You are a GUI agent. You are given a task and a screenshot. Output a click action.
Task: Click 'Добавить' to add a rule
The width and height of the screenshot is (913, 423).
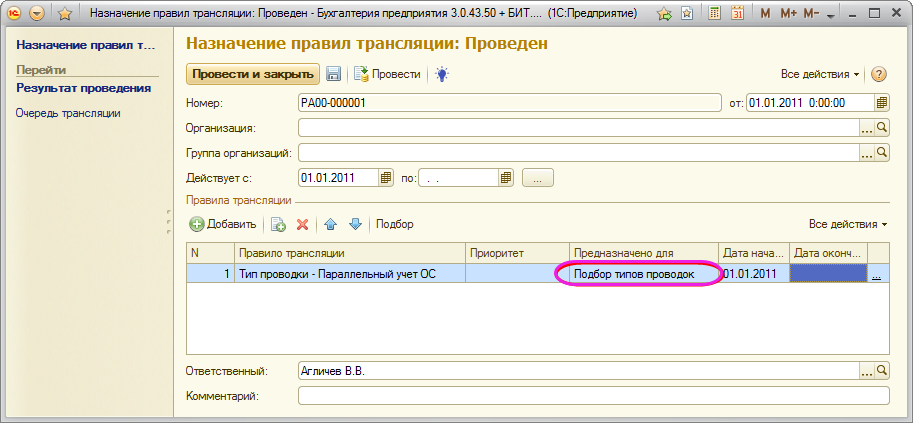pos(223,225)
